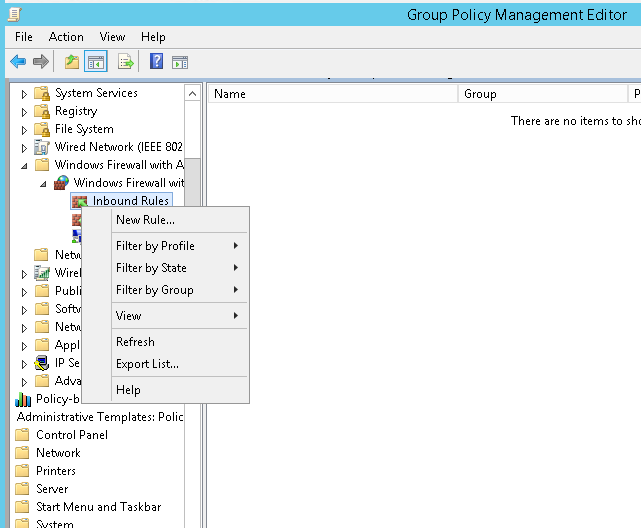The width and height of the screenshot is (641, 528).
Task: Click the tree pane vertical scrollbar thumb
Action: 192,183
